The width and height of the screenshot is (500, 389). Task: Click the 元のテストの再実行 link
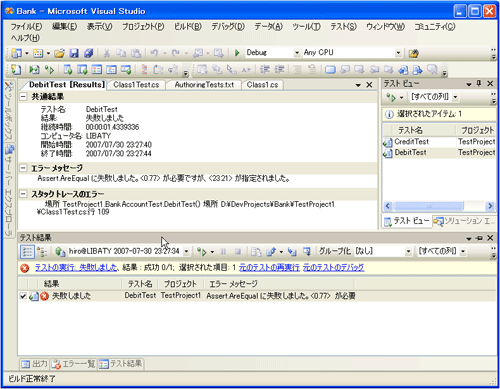[x=269, y=268]
